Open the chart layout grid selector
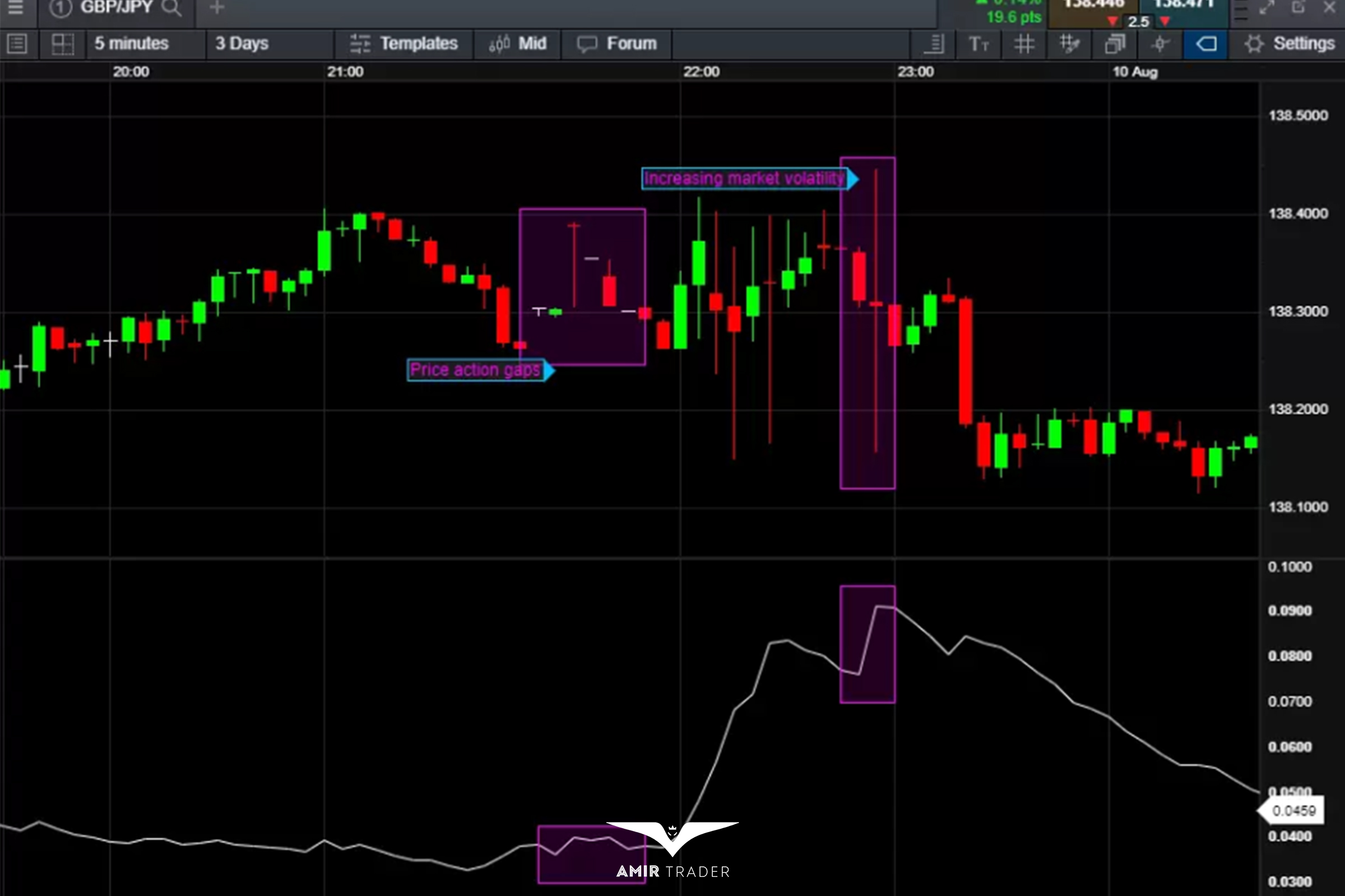Screen dimensions: 1345x896 (62, 44)
